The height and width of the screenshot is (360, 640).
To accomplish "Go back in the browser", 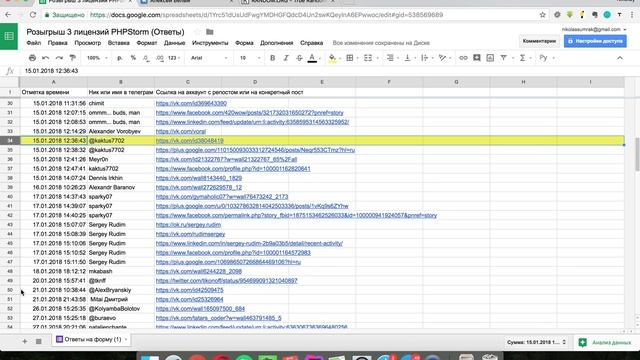I will (x=8, y=15).
